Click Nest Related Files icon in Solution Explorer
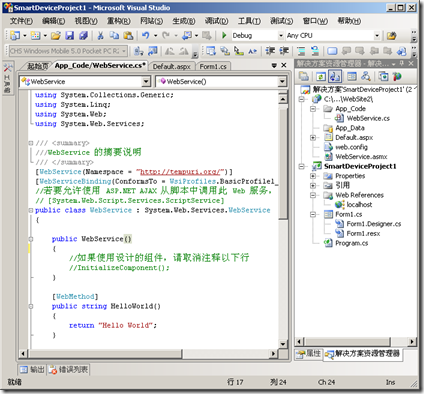The height and width of the screenshot is (394, 424). pos(335,76)
